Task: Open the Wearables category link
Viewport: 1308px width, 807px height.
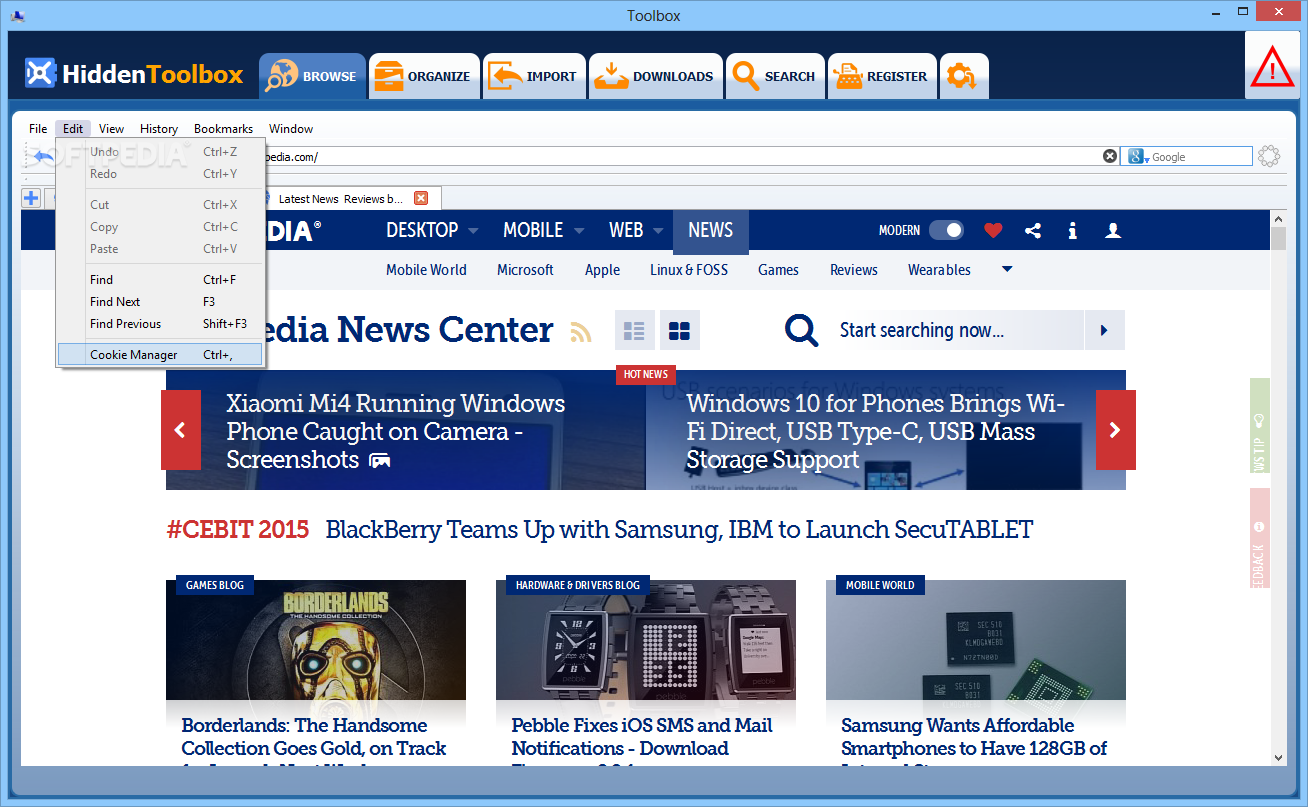Action: 939,270
